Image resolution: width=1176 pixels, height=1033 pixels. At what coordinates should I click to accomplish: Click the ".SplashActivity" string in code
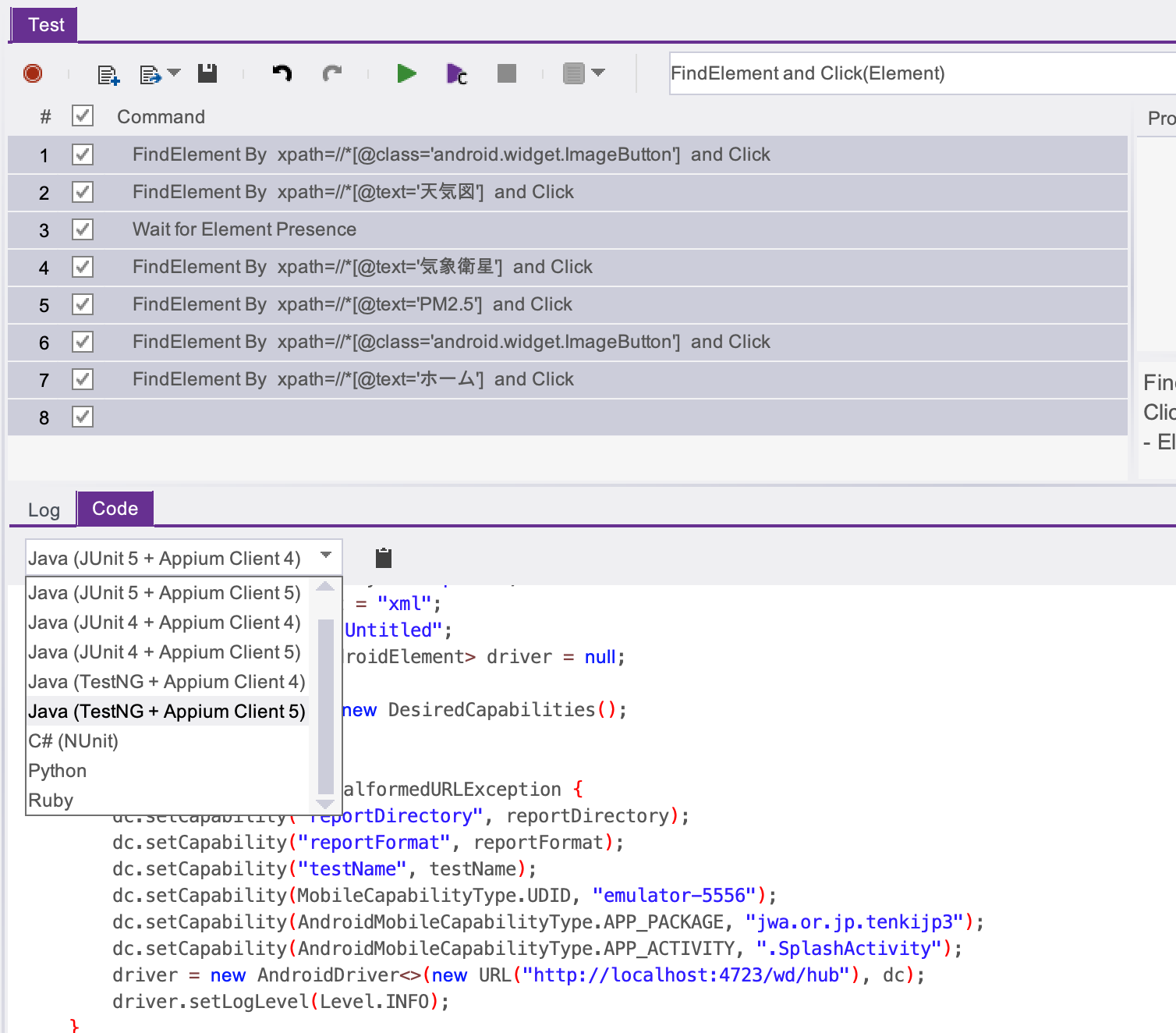click(x=849, y=948)
